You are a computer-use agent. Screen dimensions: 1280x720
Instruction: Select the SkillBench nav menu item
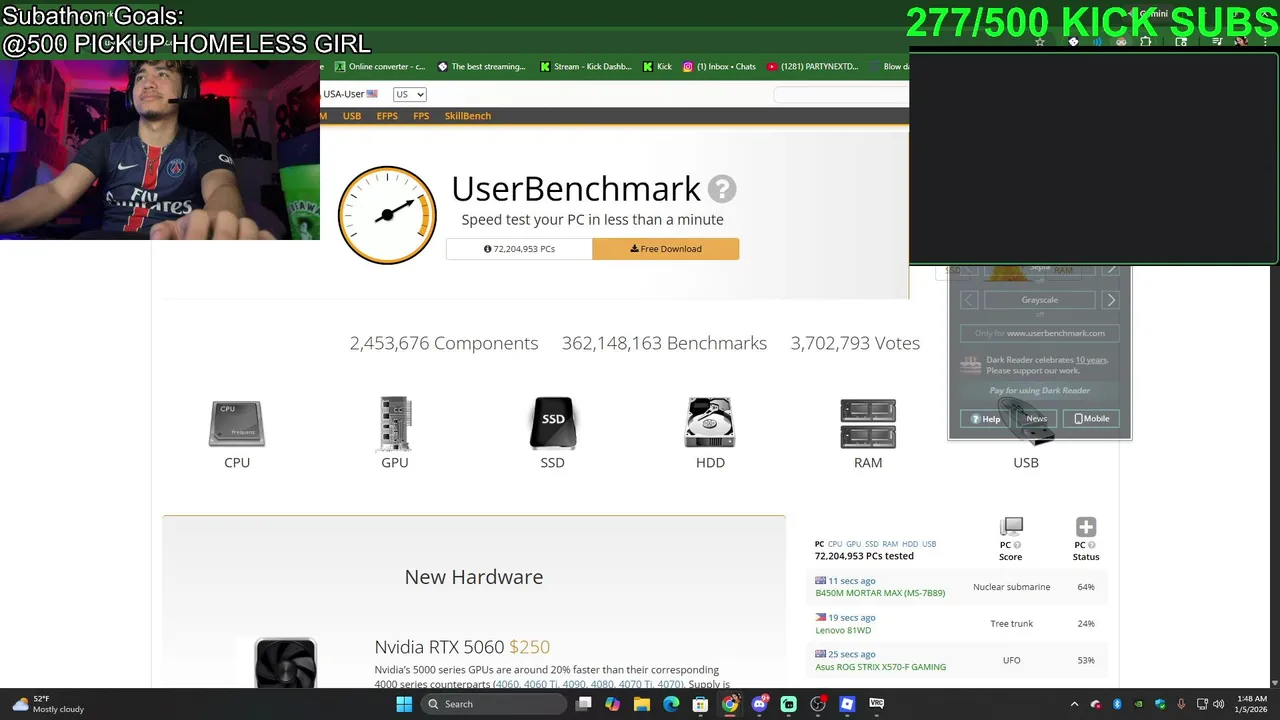468,116
